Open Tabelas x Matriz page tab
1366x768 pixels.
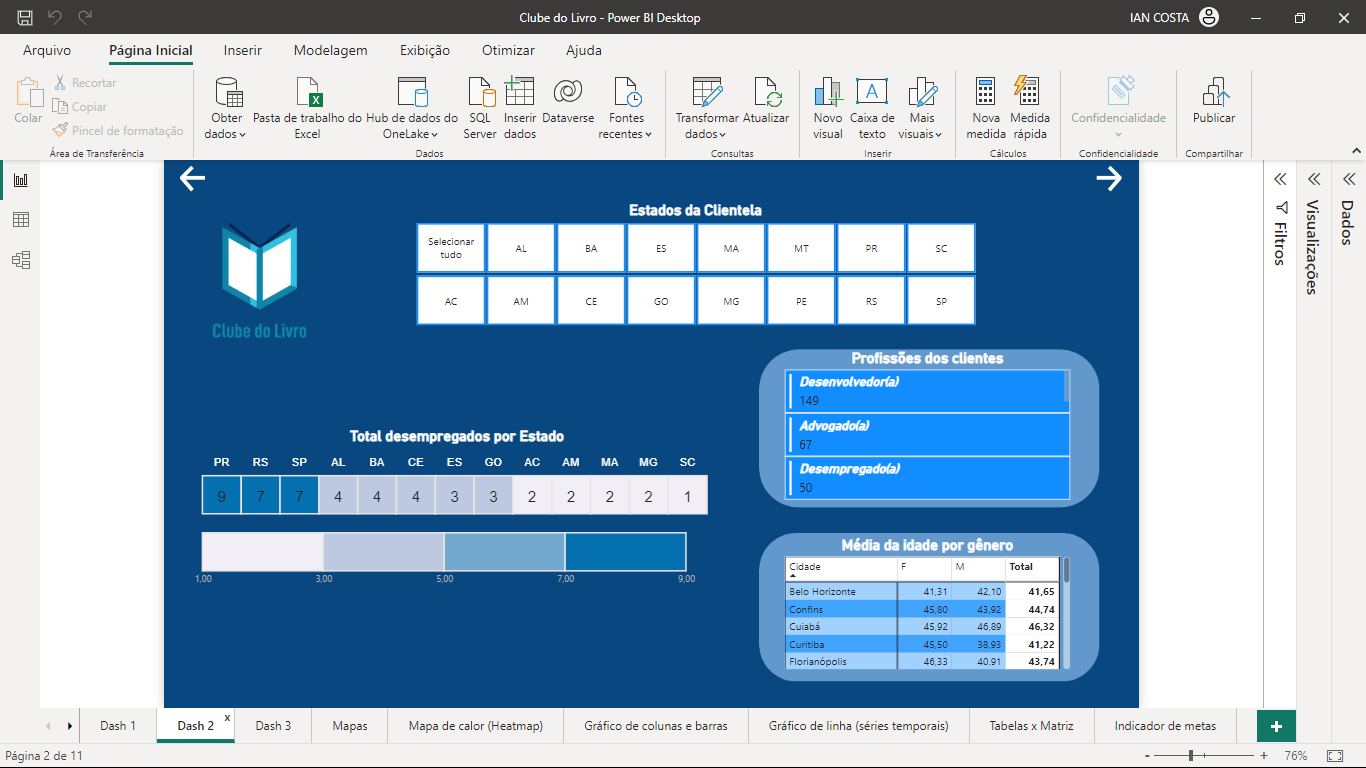point(1032,726)
